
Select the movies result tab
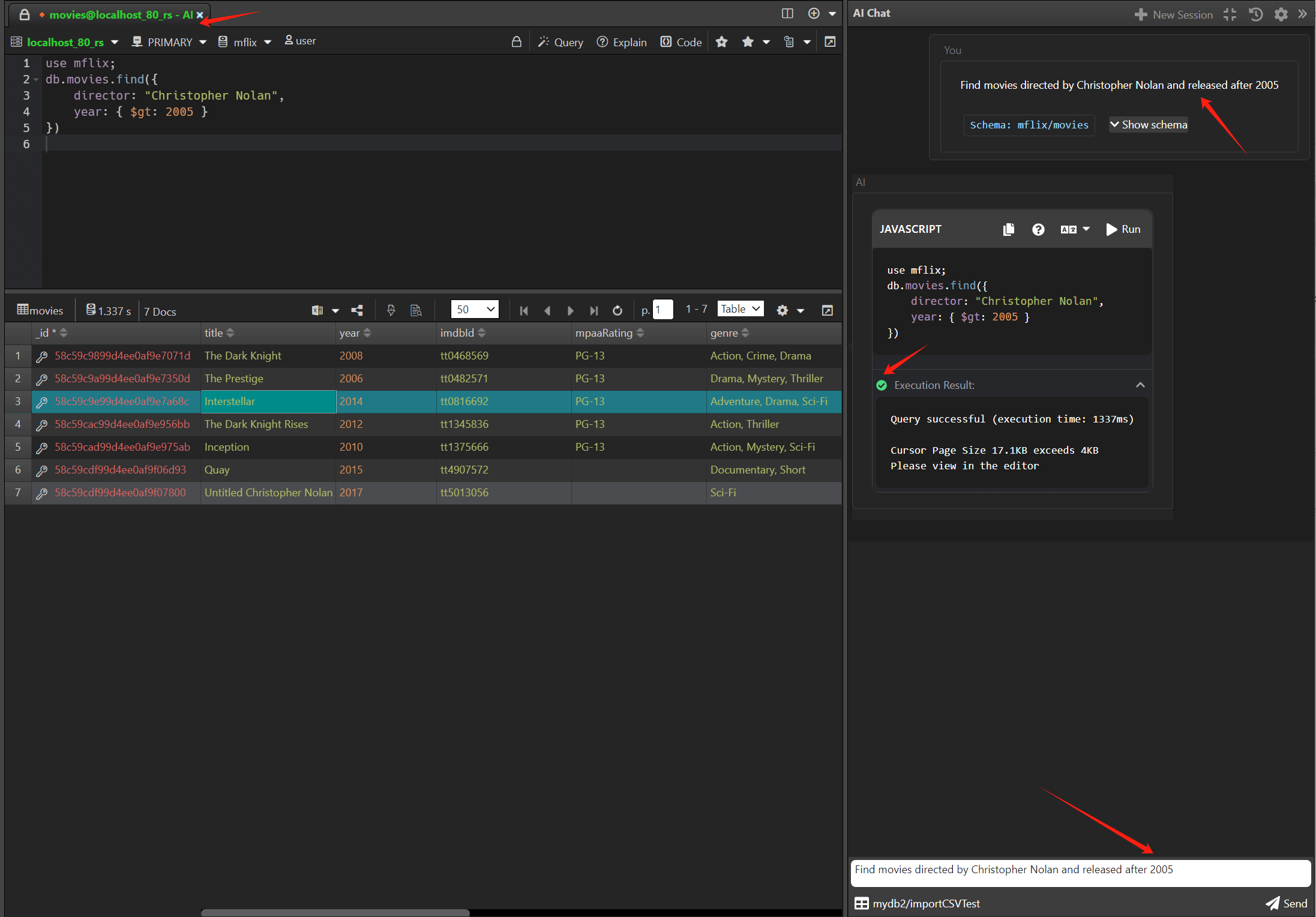40,310
